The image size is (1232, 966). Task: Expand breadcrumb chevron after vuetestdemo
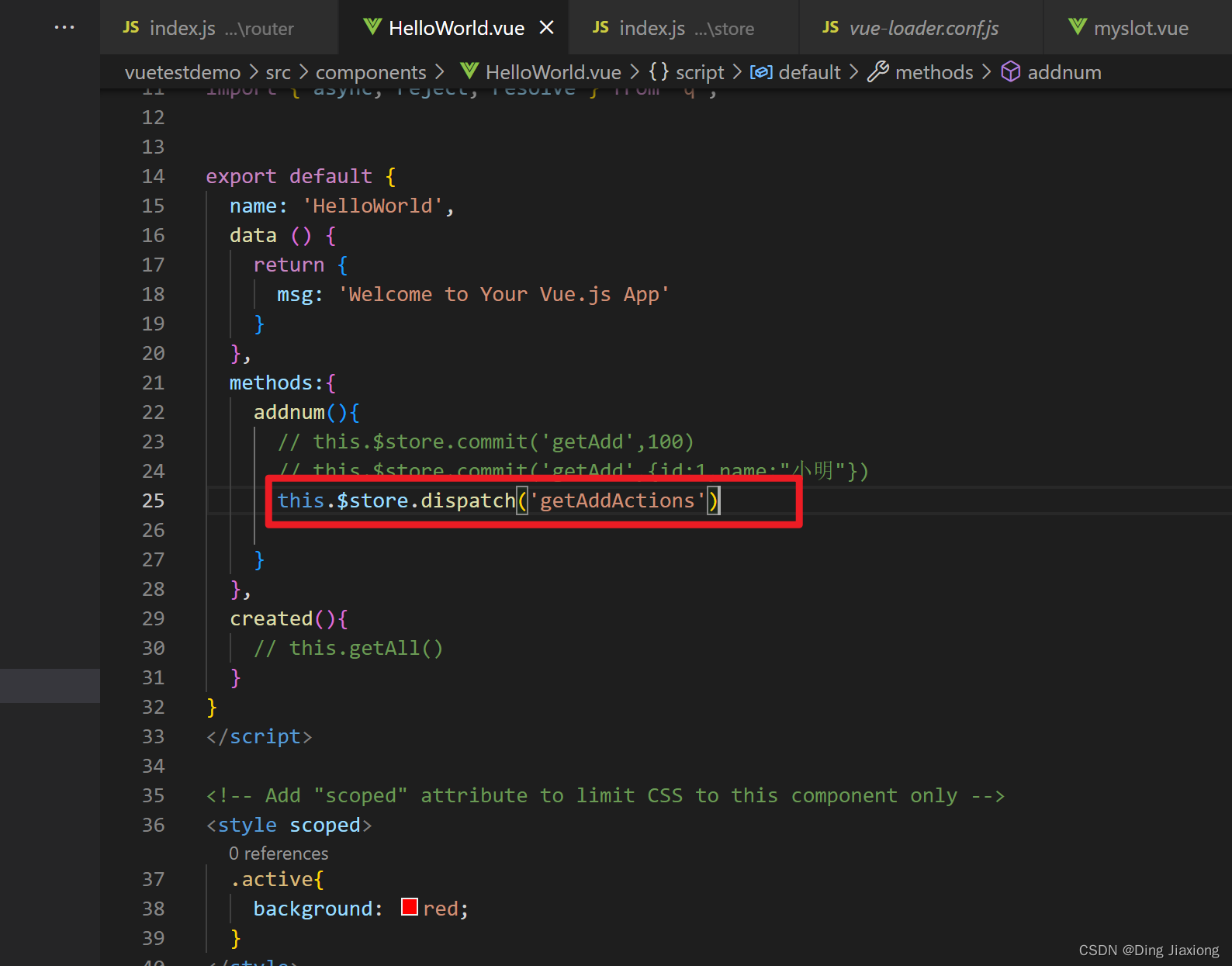(x=254, y=72)
